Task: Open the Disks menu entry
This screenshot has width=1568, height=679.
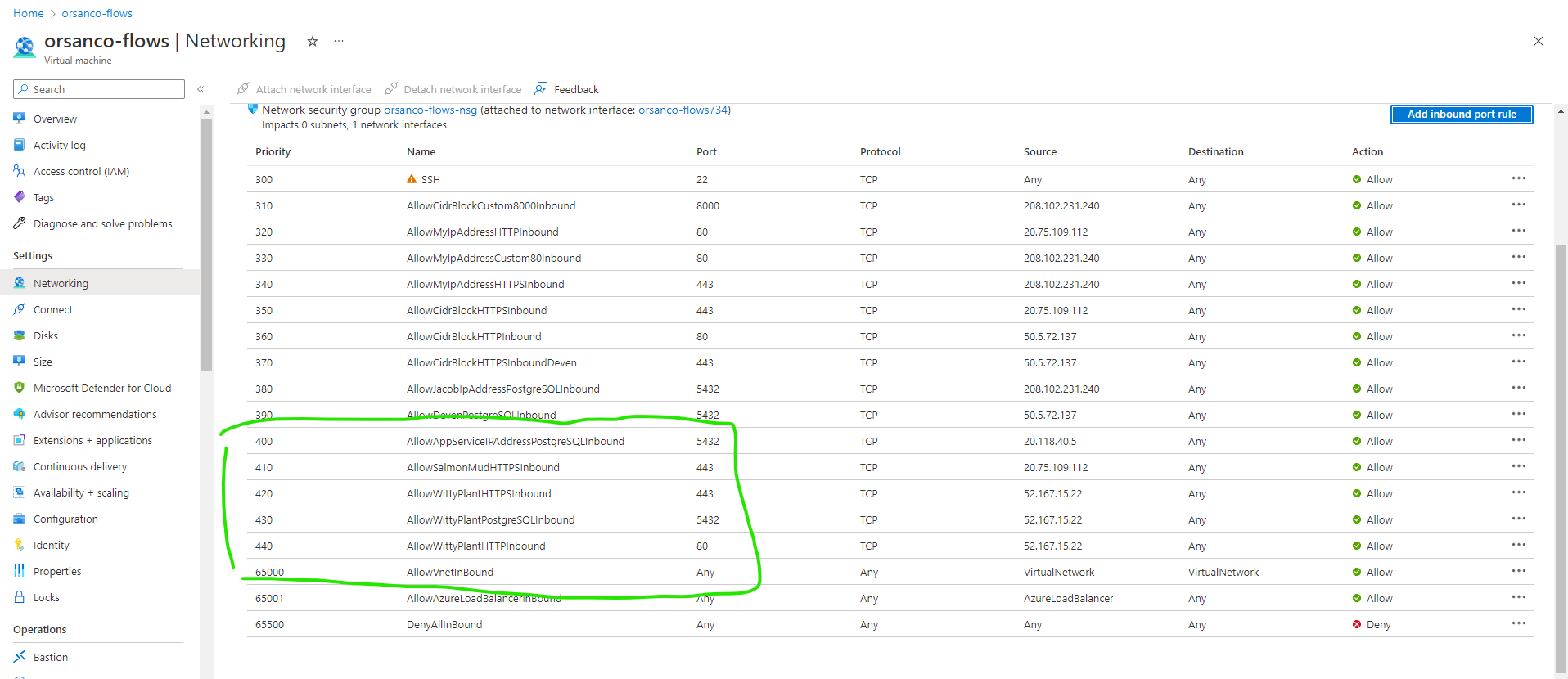Action: pos(46,335)
